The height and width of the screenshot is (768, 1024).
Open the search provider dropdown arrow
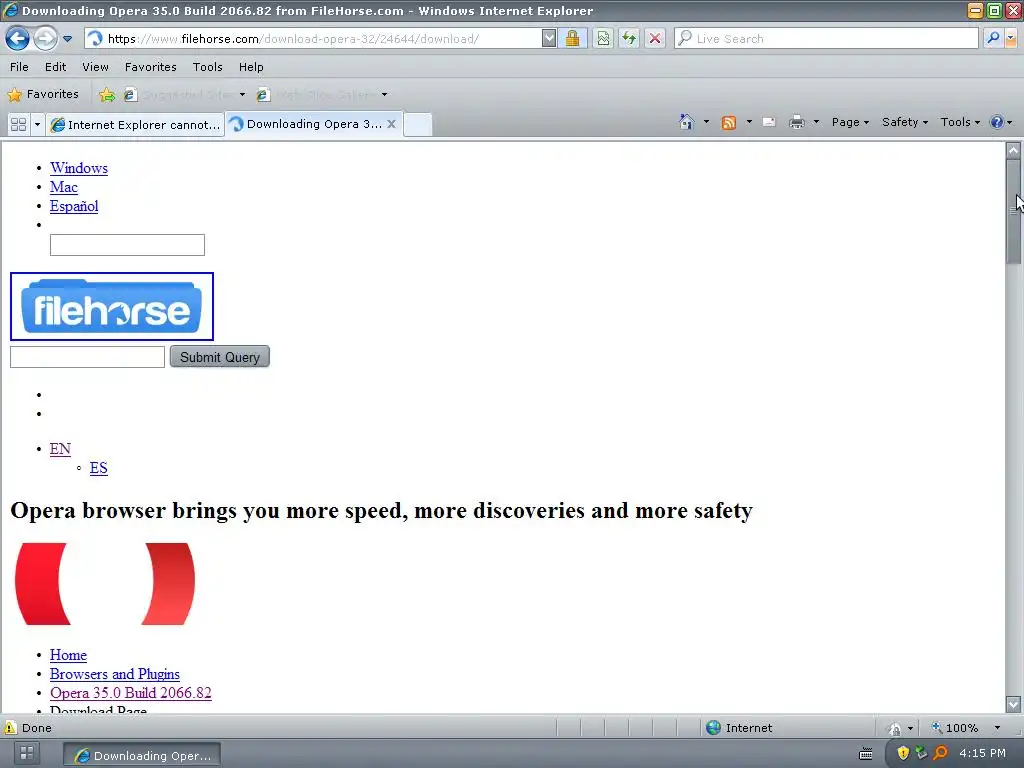coord(1011,39)
